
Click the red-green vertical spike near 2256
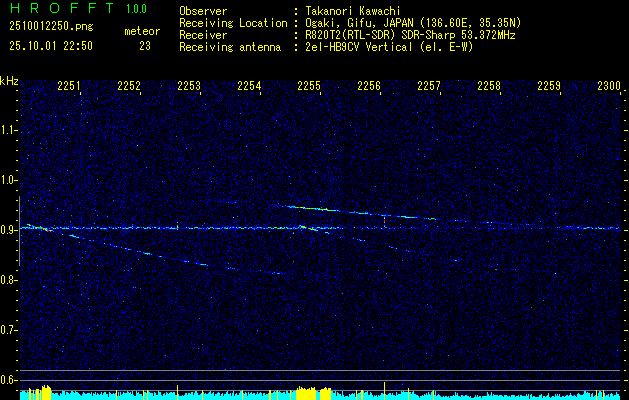[384, 220]
